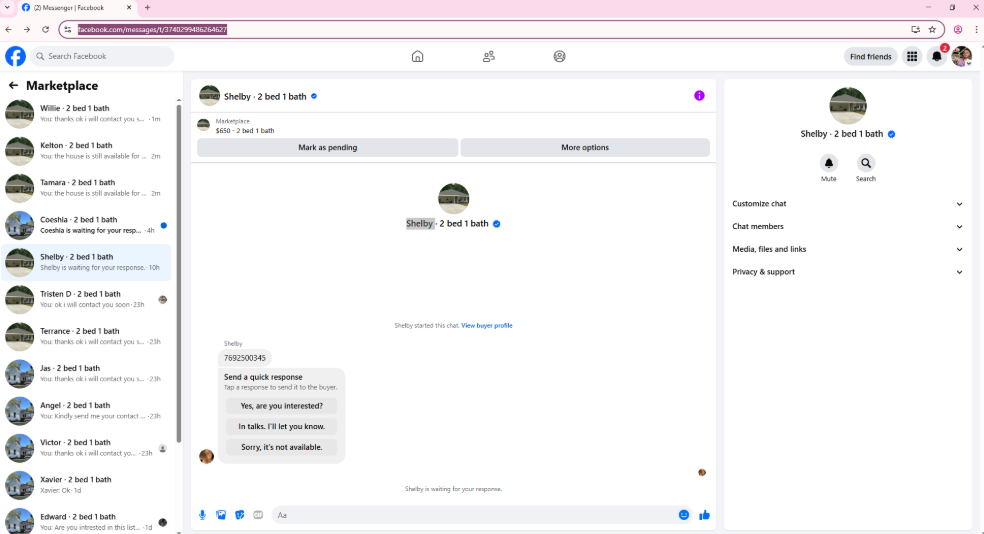Open the account profile picture menu
The image size is (984, 534).
(x=961, y=56)
